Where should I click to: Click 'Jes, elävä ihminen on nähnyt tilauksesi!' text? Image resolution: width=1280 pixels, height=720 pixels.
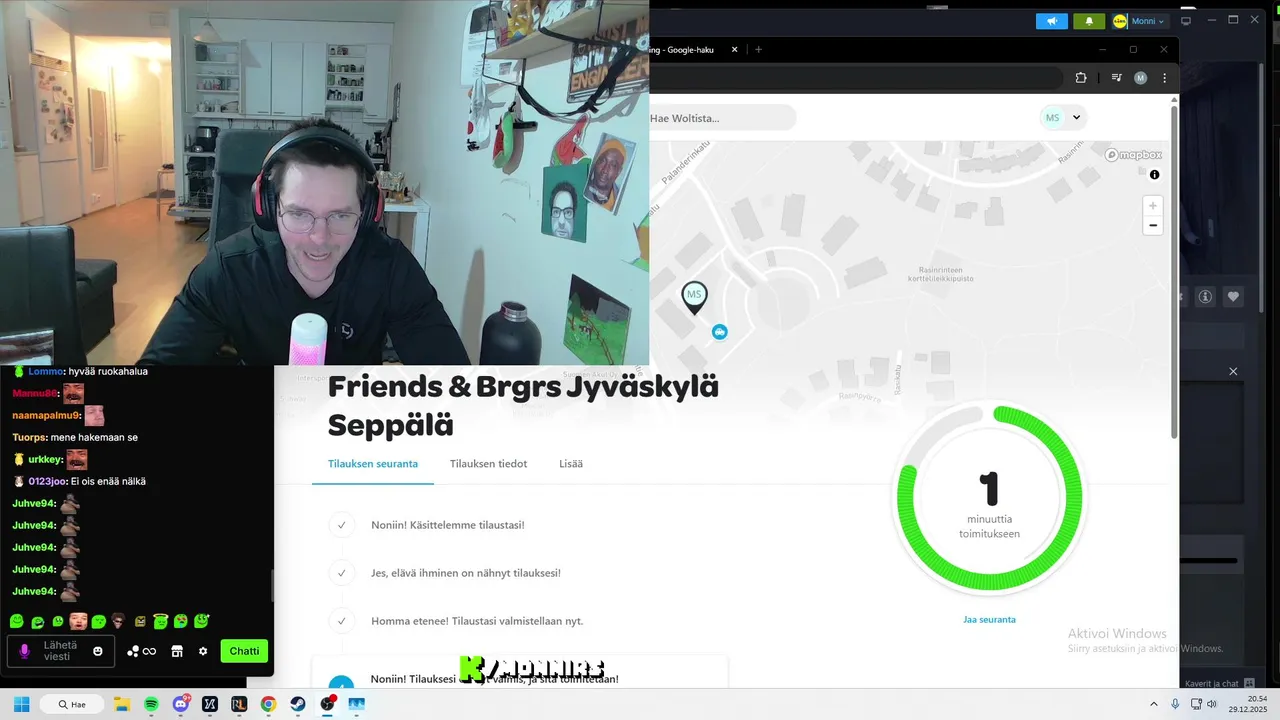[x=466, y=573]
